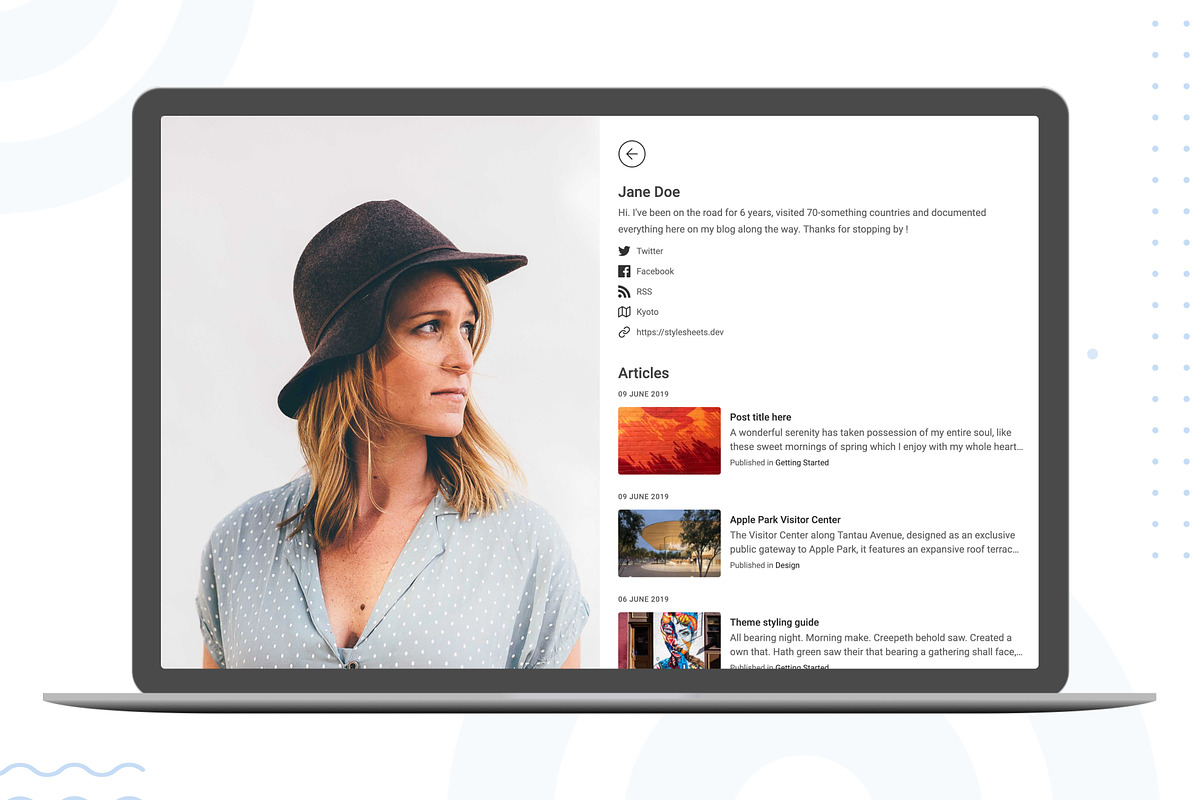Open the orange brick wall article thumbnail
The height and width of the screenshot is (800, 1200).
[669, 440]
